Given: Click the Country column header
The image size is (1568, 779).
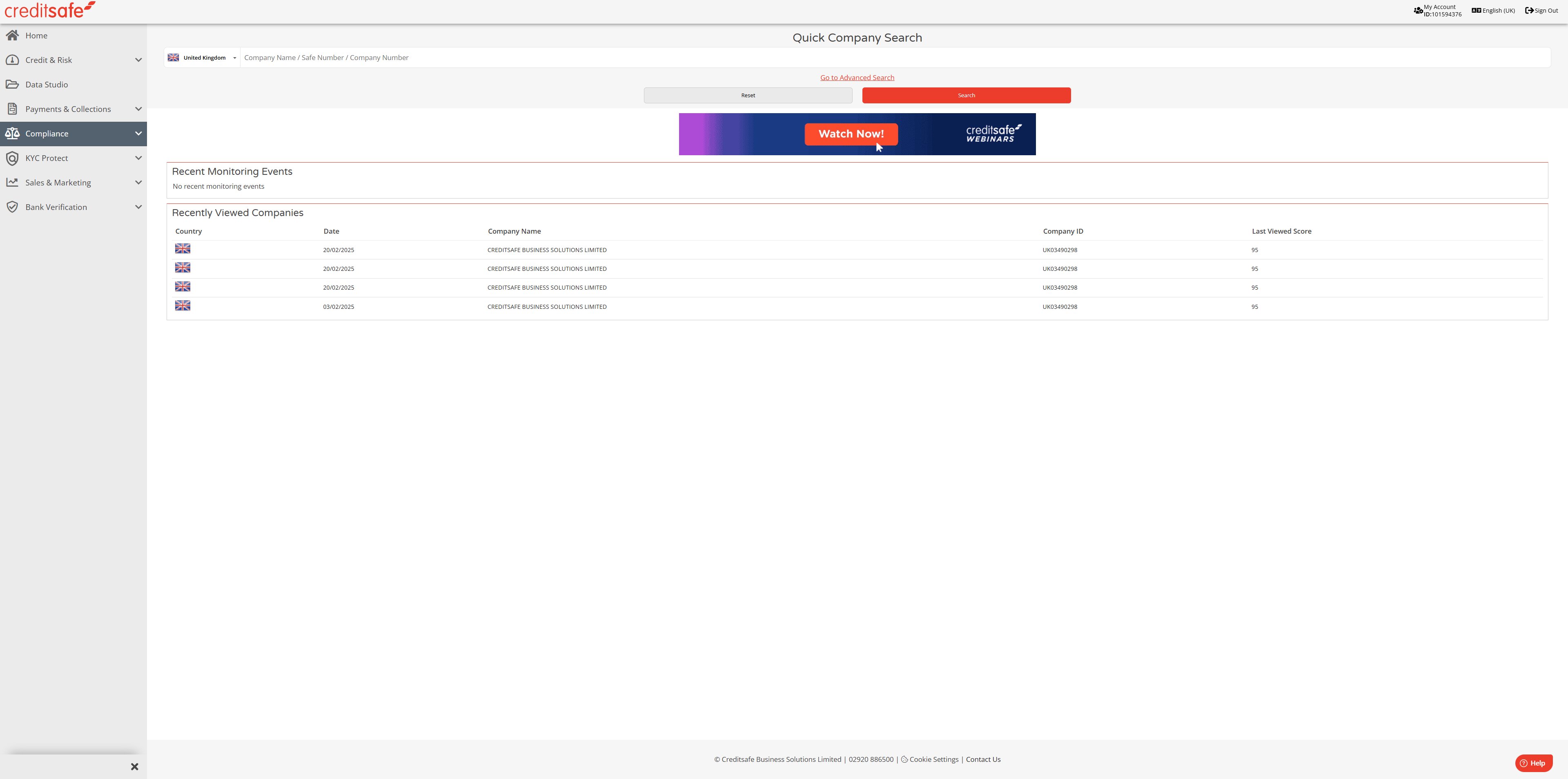Looking at the screenshot, I should [188, 232].
